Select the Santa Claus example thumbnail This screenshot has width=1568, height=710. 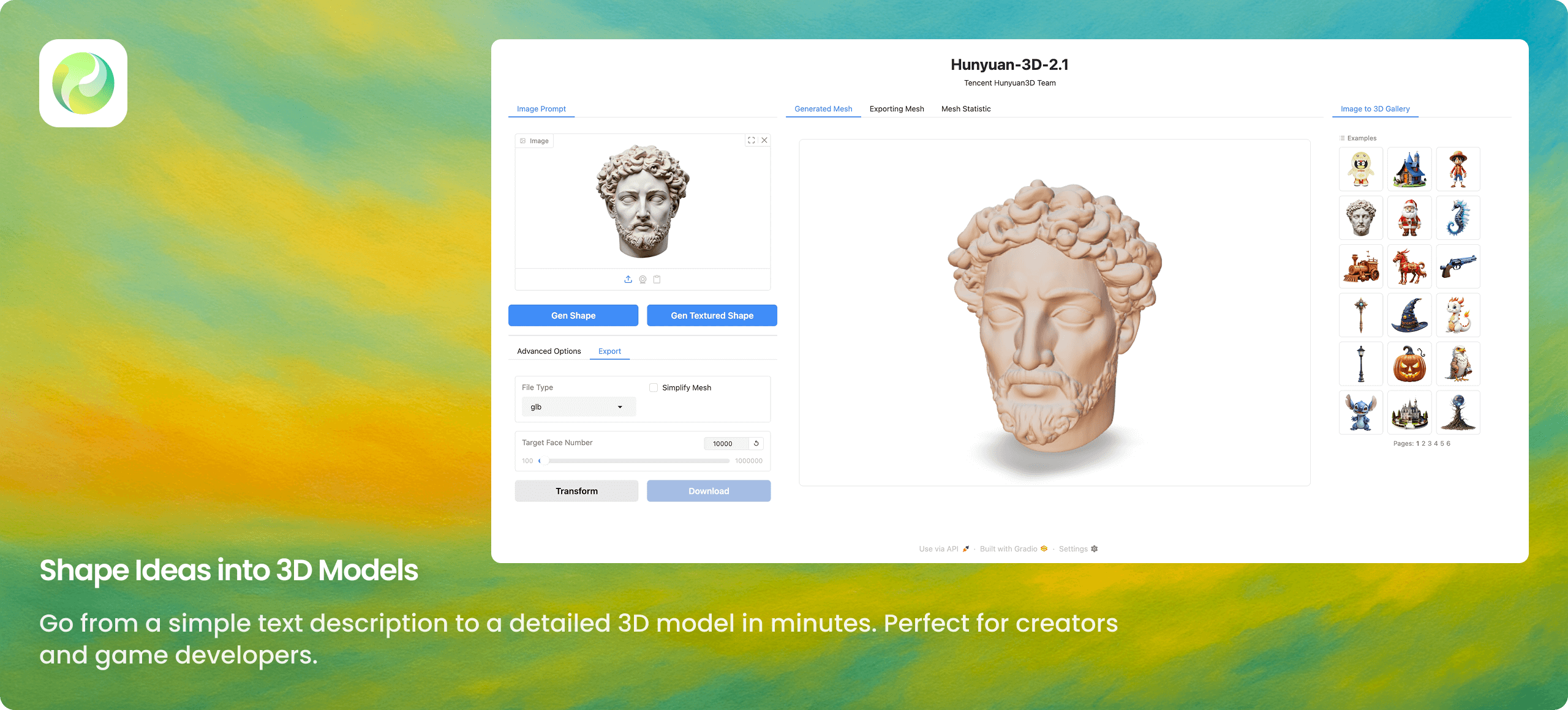[1409, 218]
